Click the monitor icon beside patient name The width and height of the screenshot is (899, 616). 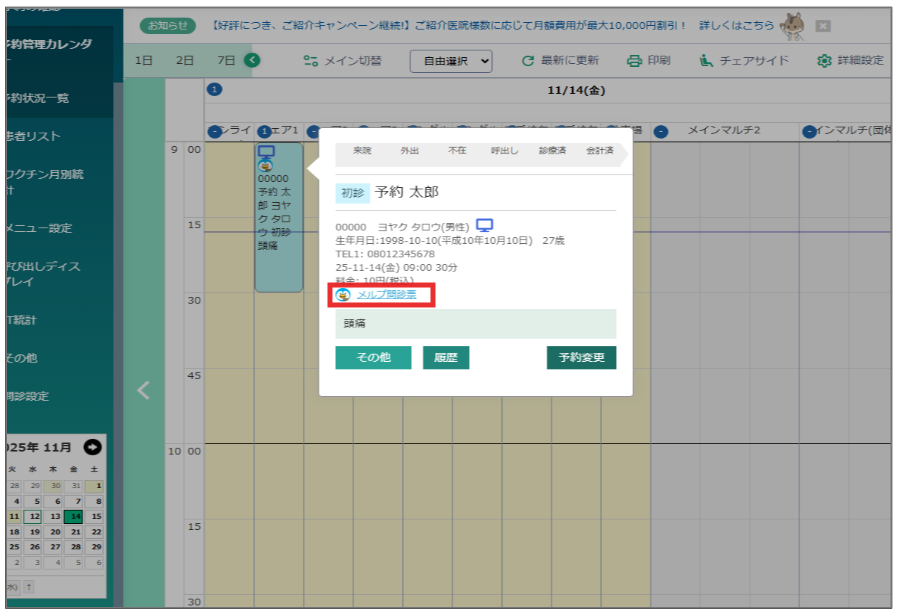tap(484, 225)
